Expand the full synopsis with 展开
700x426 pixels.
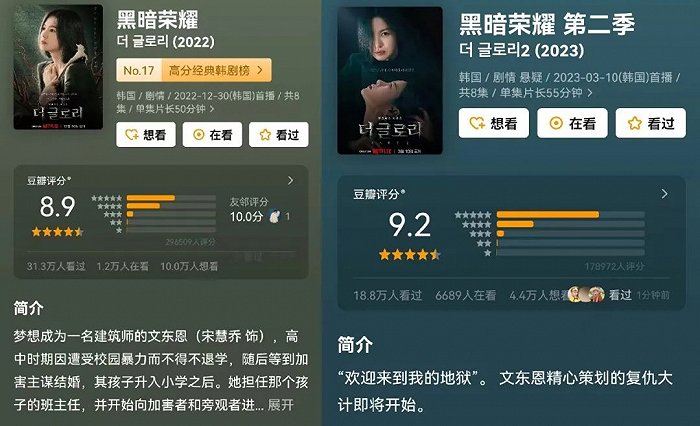pos(280,405)
